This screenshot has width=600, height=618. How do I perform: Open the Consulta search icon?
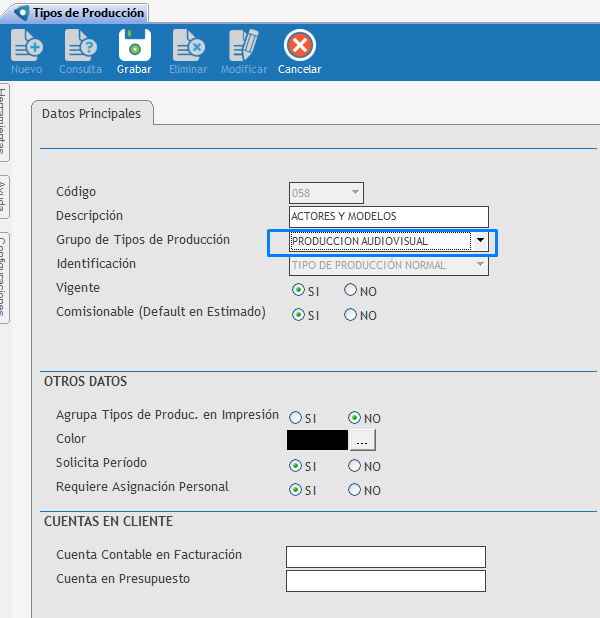coord(80,46)
